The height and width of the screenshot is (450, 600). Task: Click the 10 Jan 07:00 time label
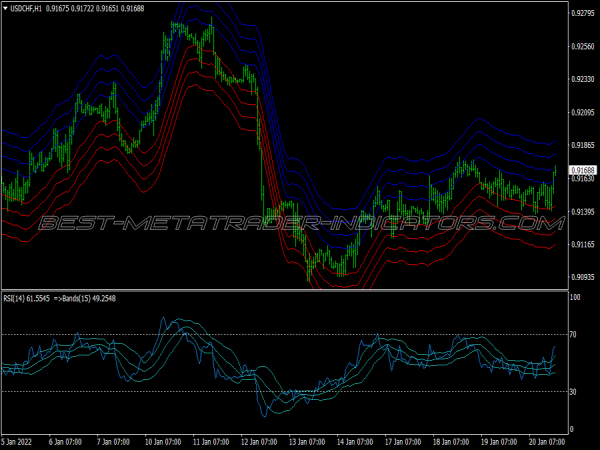point(163,442)
